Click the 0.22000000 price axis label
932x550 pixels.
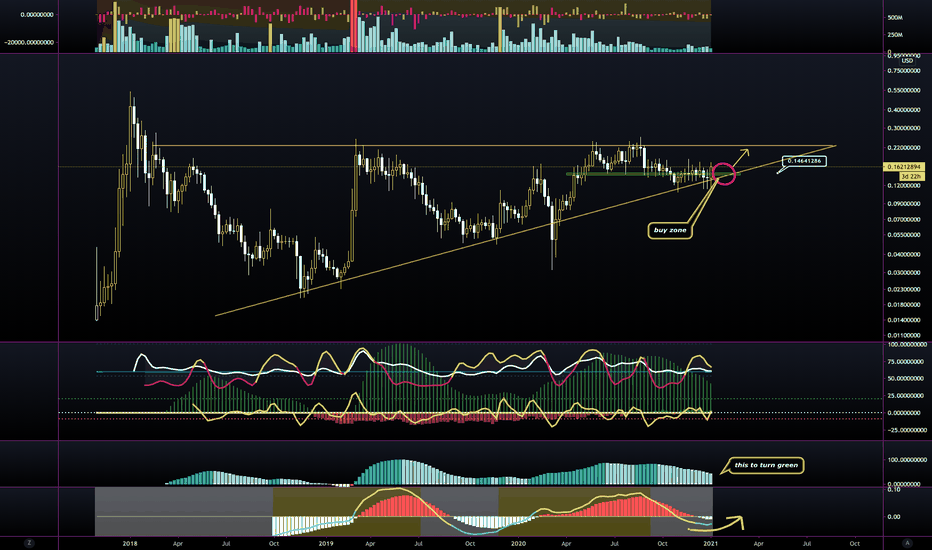click(903, 148)
